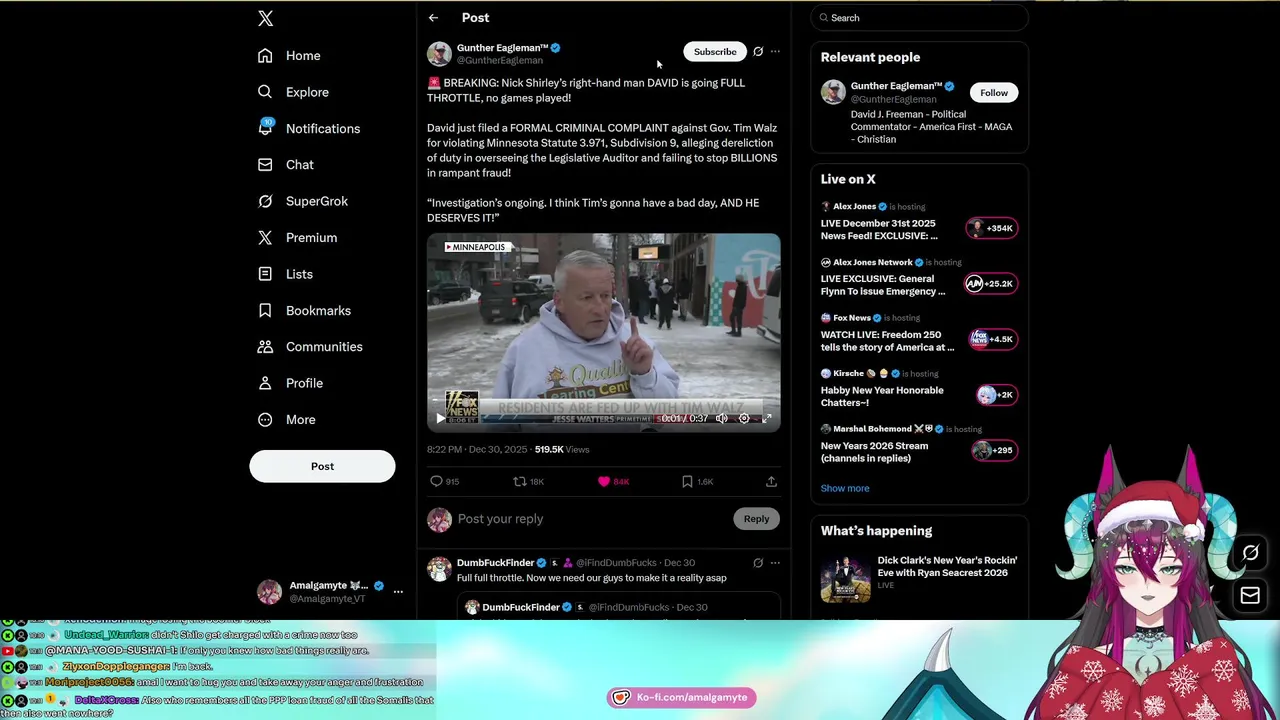Click reply comment icon with 915

pyautogui.click(x=444, y=482)
